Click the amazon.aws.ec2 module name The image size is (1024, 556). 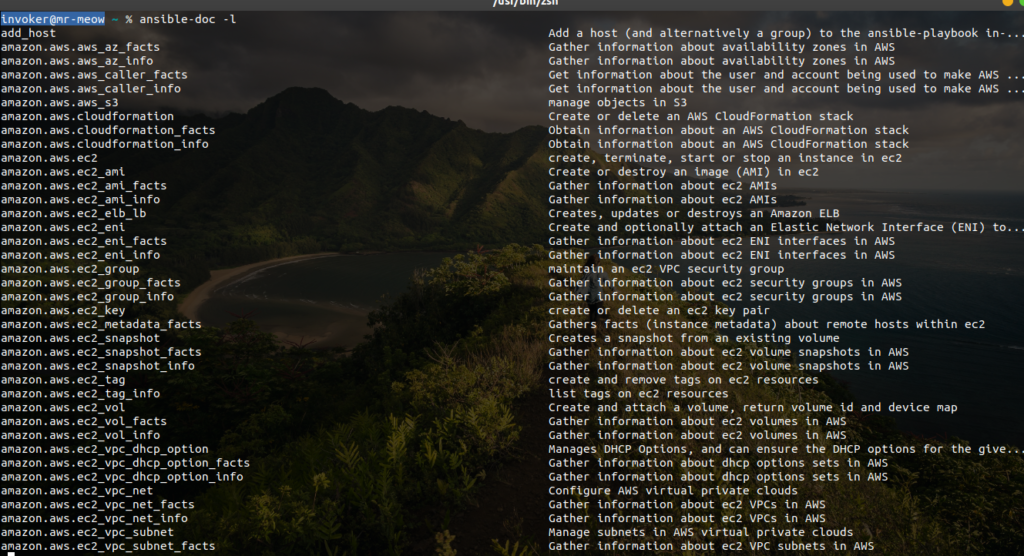49,158
